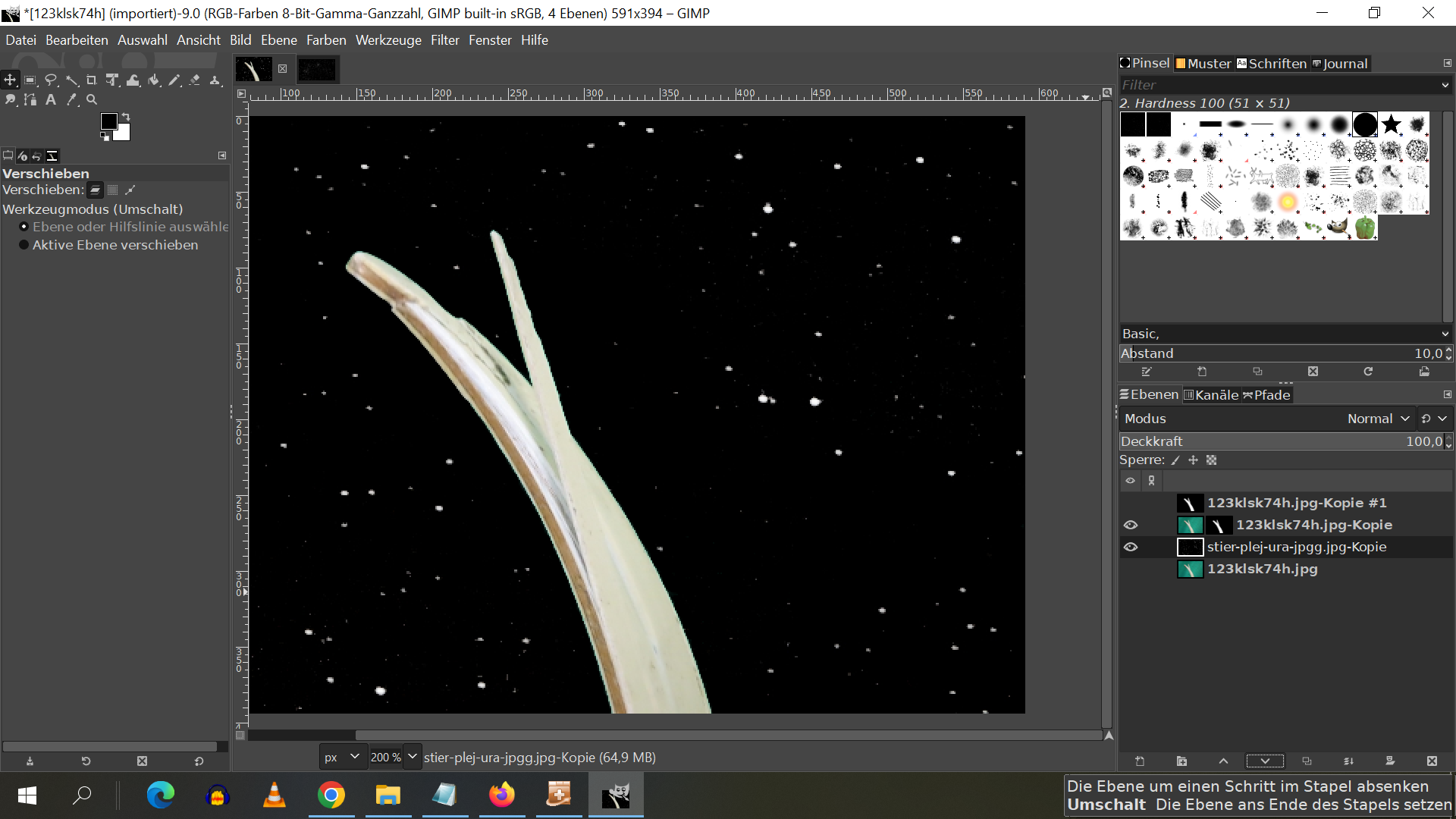Merge the layer down
1456x819 pixels.
(1348, 761)
